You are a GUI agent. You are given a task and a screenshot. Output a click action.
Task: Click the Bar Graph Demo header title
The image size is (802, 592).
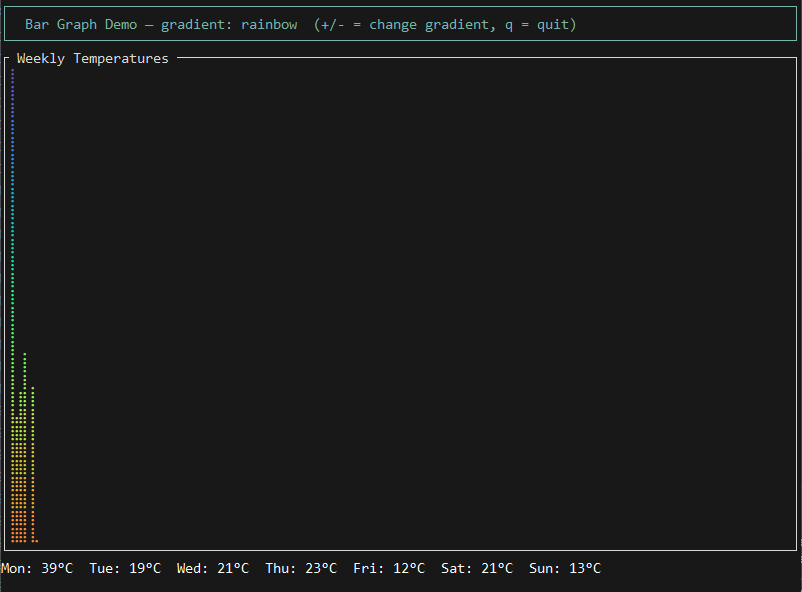81,24
